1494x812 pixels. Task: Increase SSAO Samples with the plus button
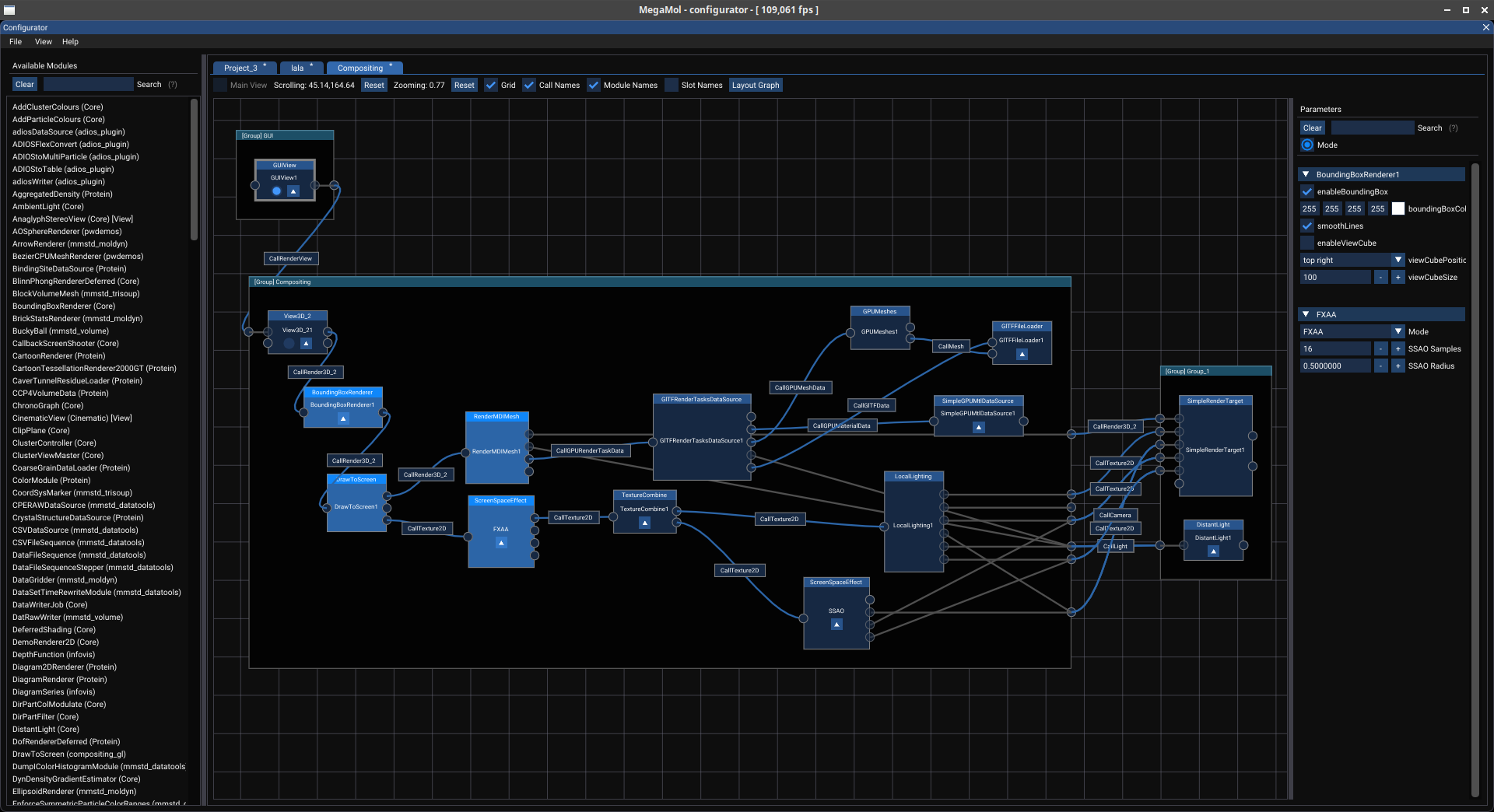pos(1398,349)
